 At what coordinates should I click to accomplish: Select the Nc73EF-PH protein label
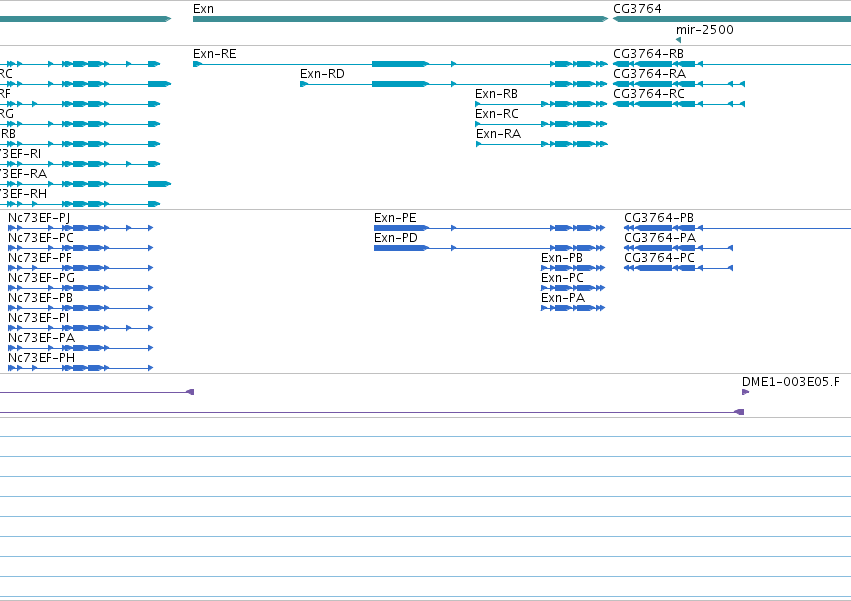pyautogui.click(x=41, y=358)
